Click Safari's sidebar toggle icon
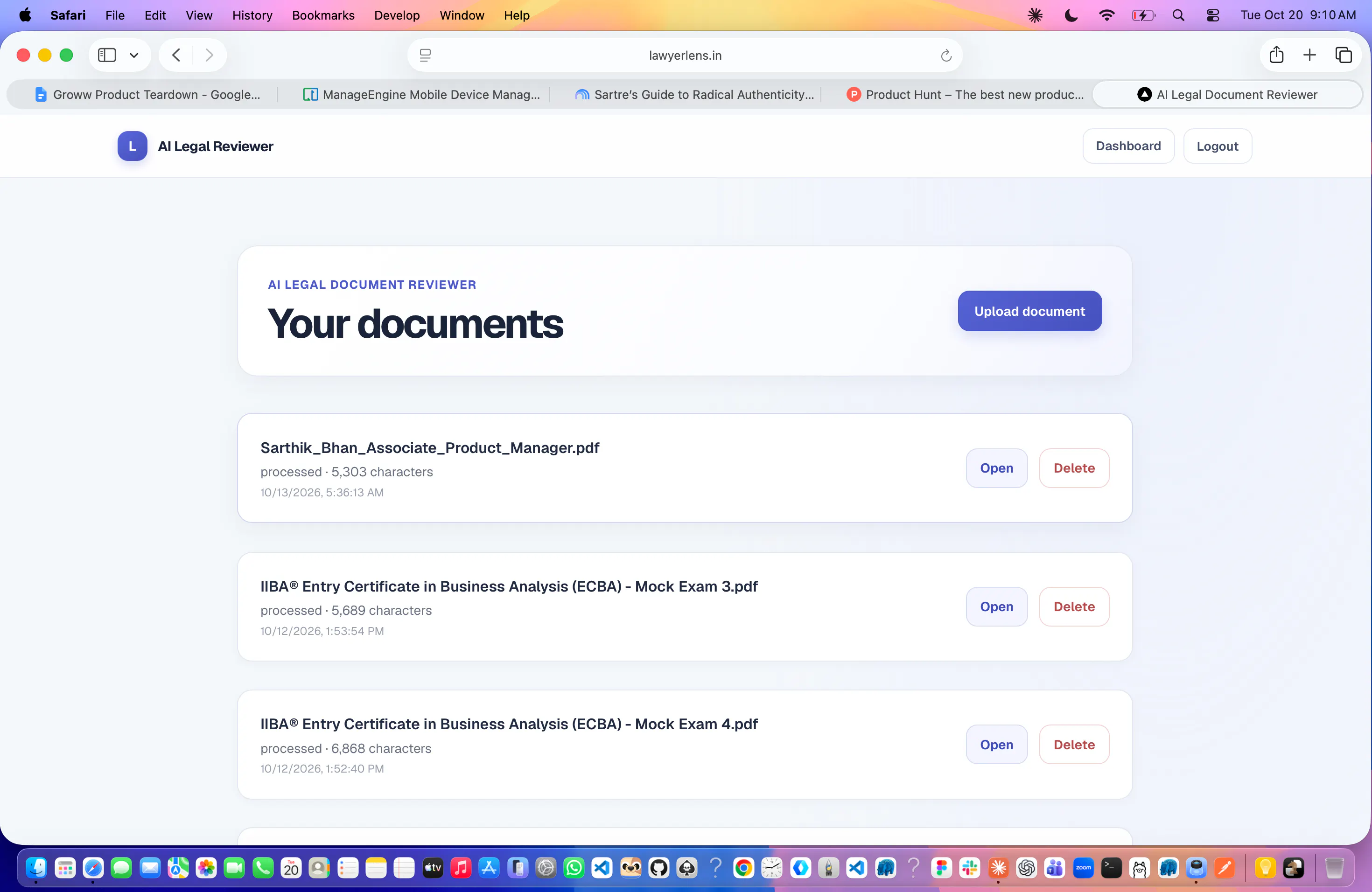 click(107, 56)
